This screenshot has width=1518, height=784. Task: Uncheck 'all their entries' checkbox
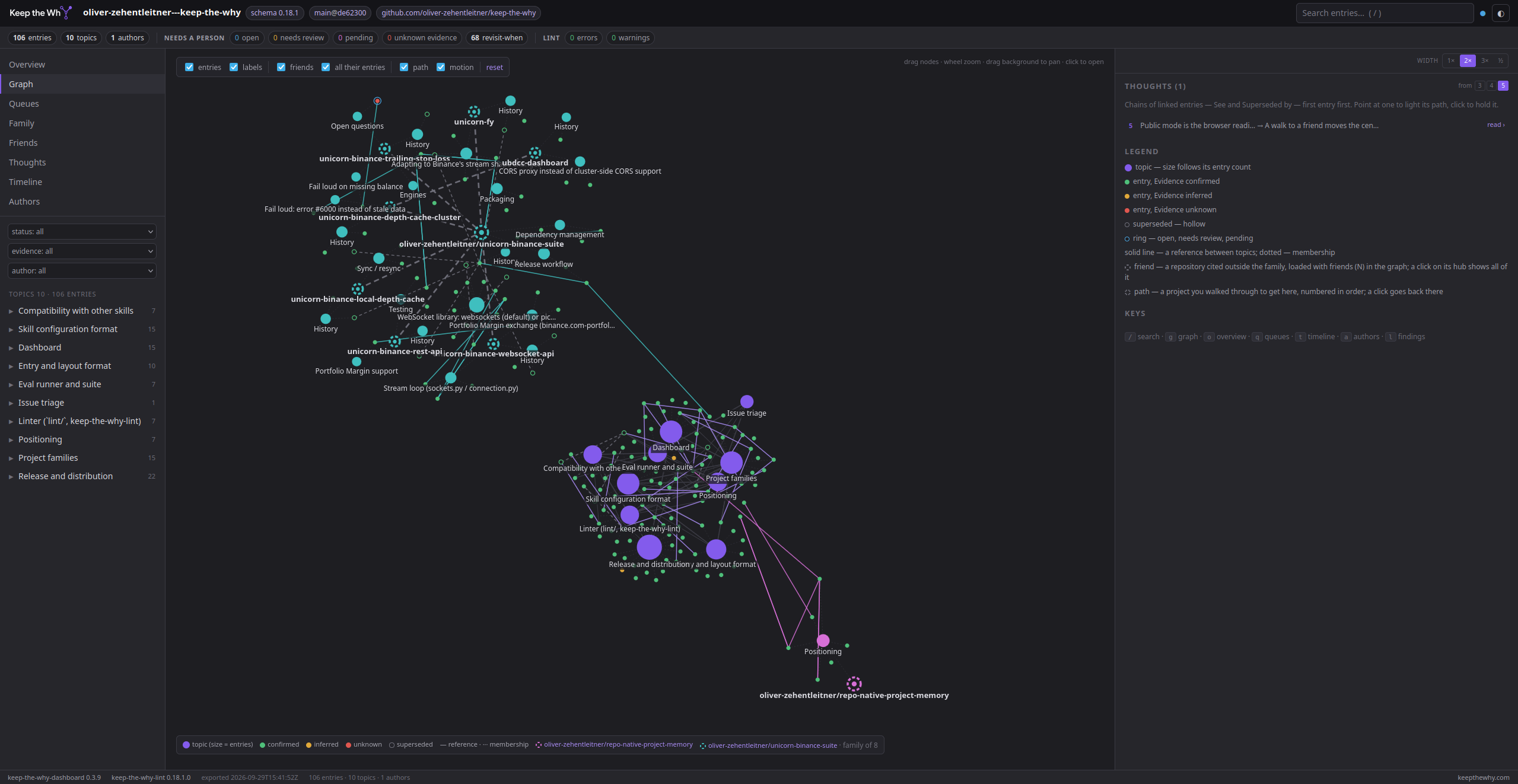point(326,67)
